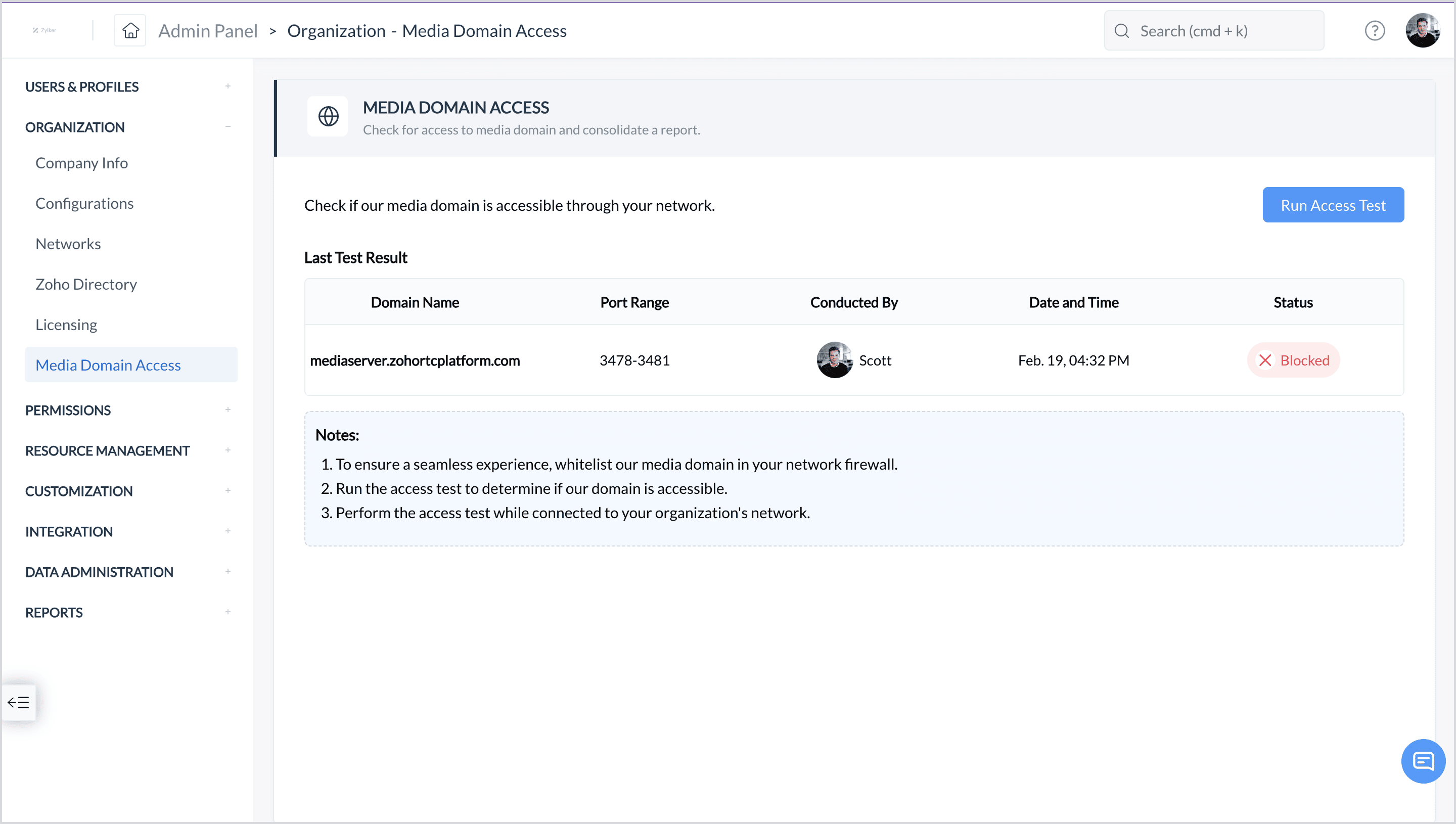Select the Networks sidebar item
Image resolution: width=1456 pixels, height=824 pixels.
(x=68, y=244)
